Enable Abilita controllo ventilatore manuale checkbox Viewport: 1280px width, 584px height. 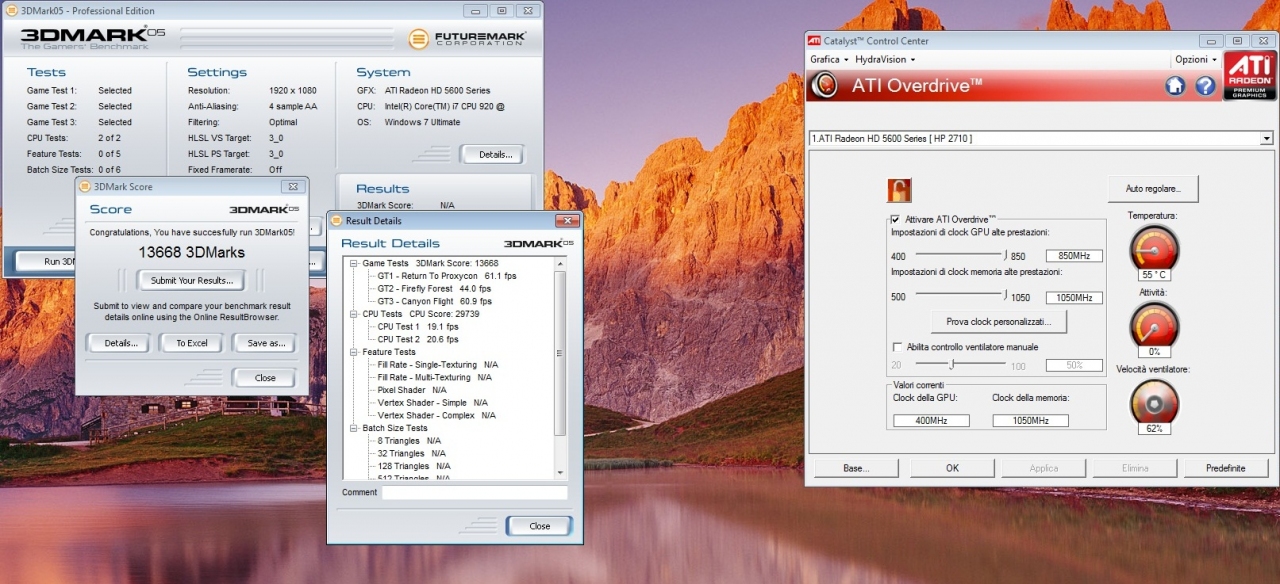[x=896, y=347]
